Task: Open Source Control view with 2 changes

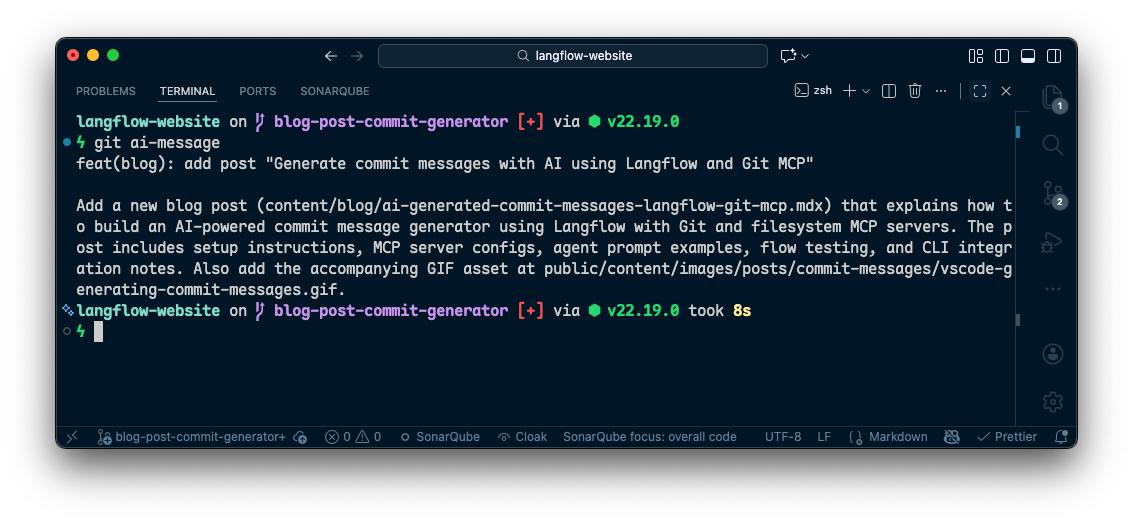Action: pyautogui.click(x=1052, y=193)
